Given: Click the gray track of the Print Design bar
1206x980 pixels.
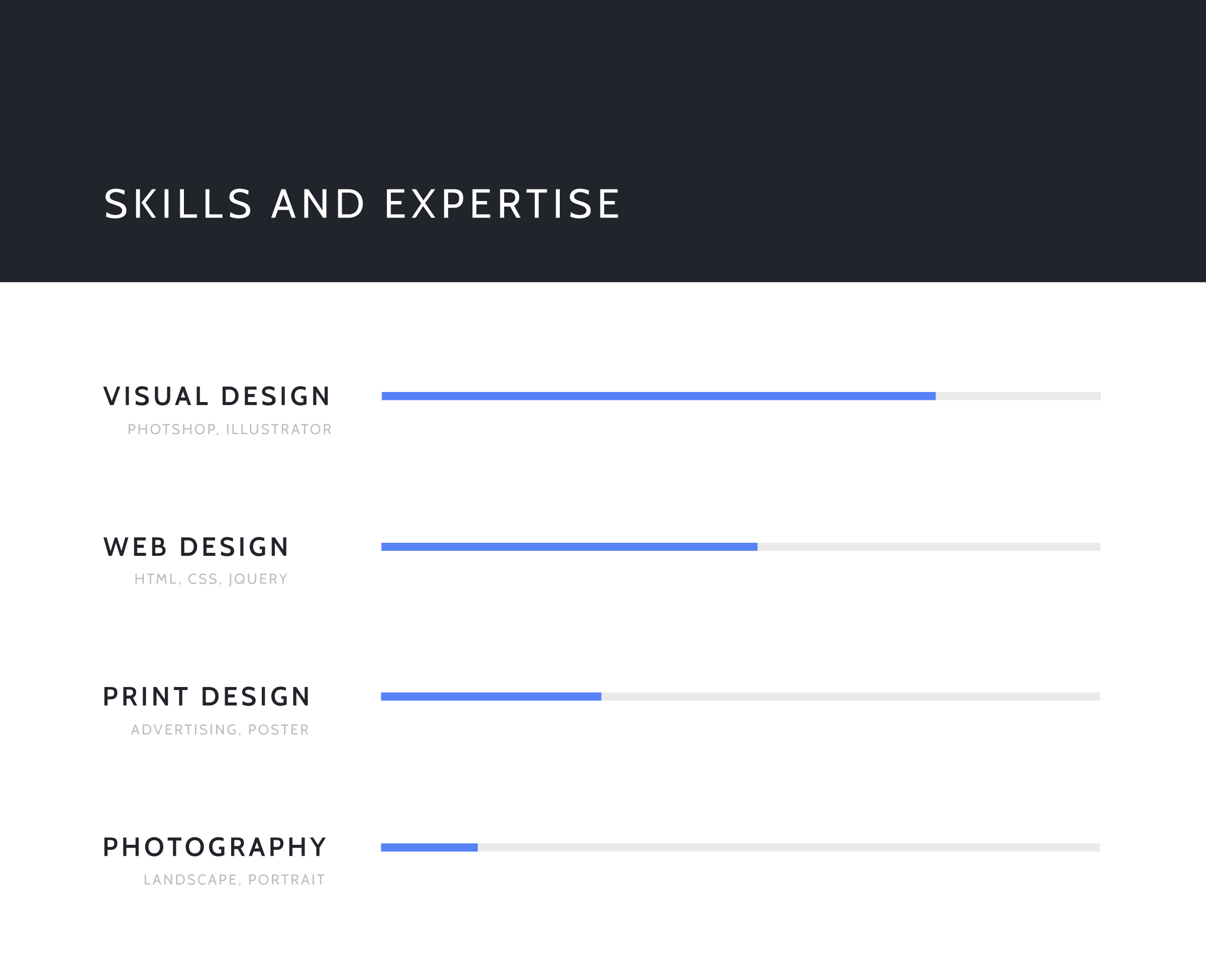Looking at the screenshot, I should pyautogui.click(x=850, y=697).
